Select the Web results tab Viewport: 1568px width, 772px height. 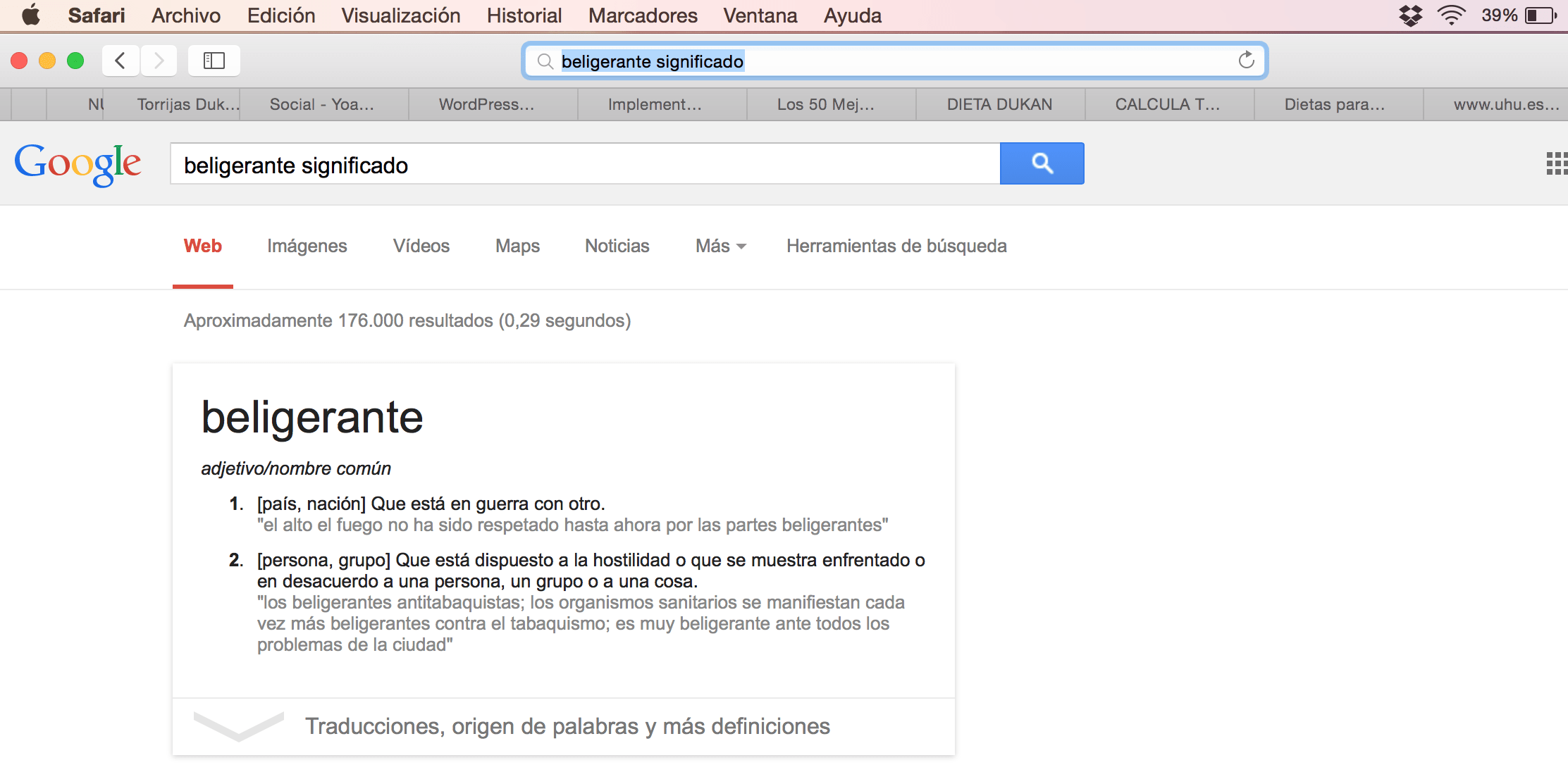(x=203, y=246)
